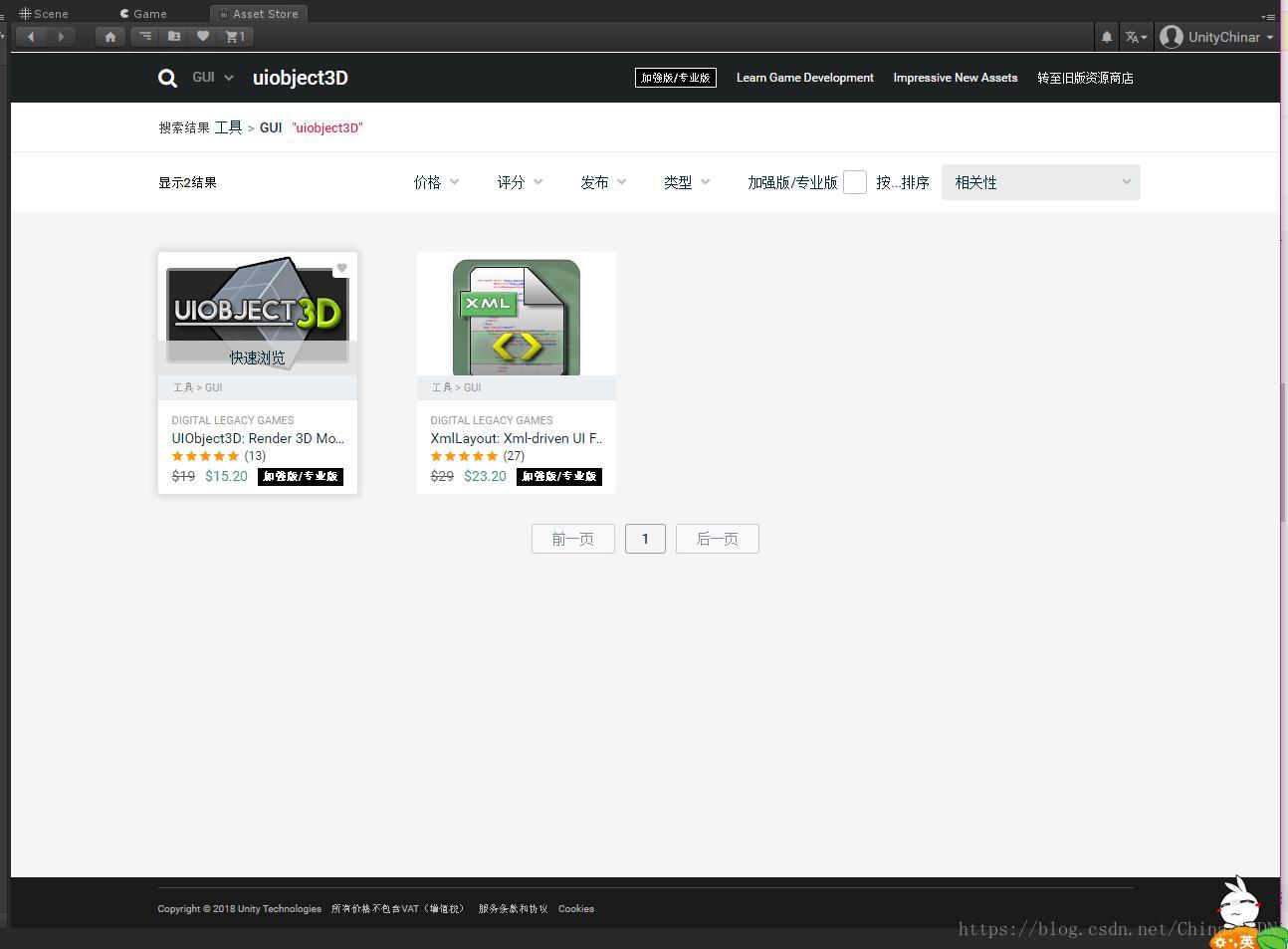Click 服务条款和协议 footer link
1288x949 pixels.
pyautogui.click(x=513, y=908)
